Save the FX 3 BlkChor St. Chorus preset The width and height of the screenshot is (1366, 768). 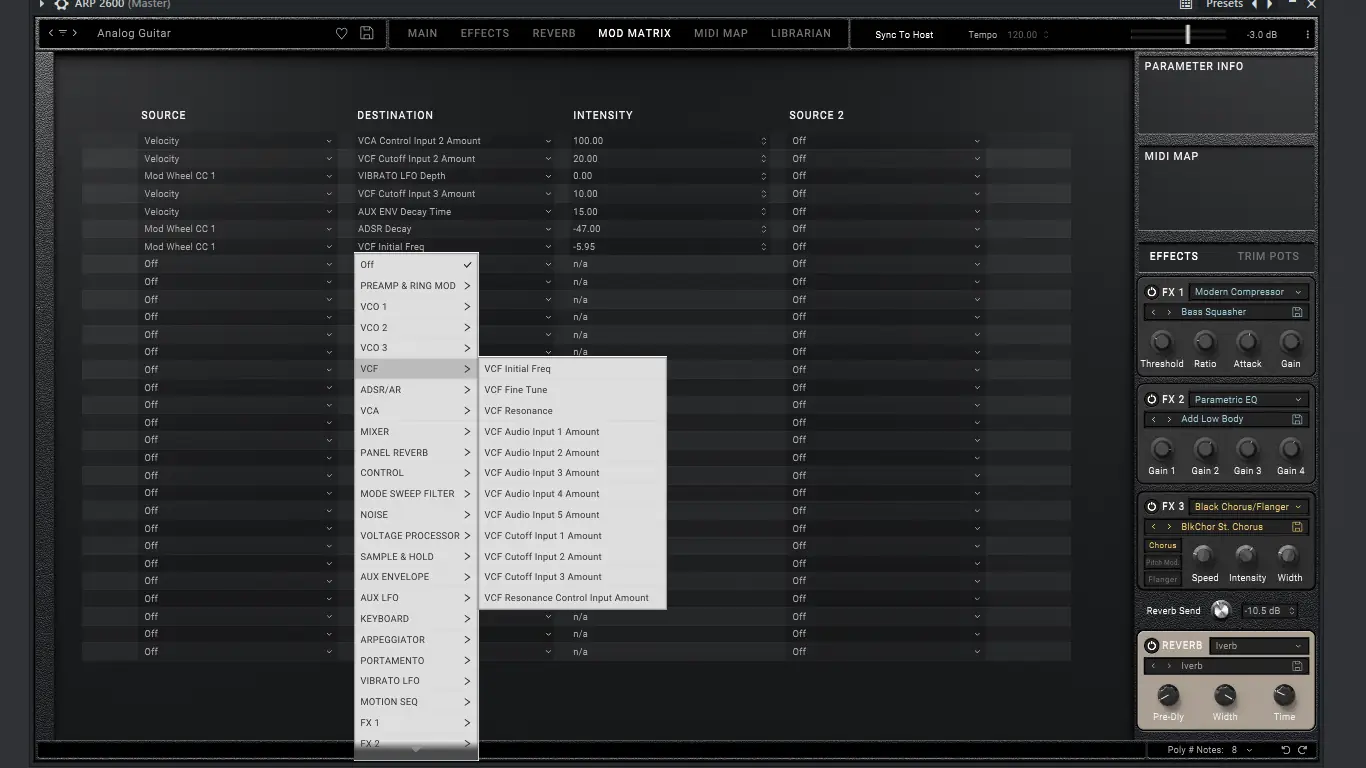1297,527
